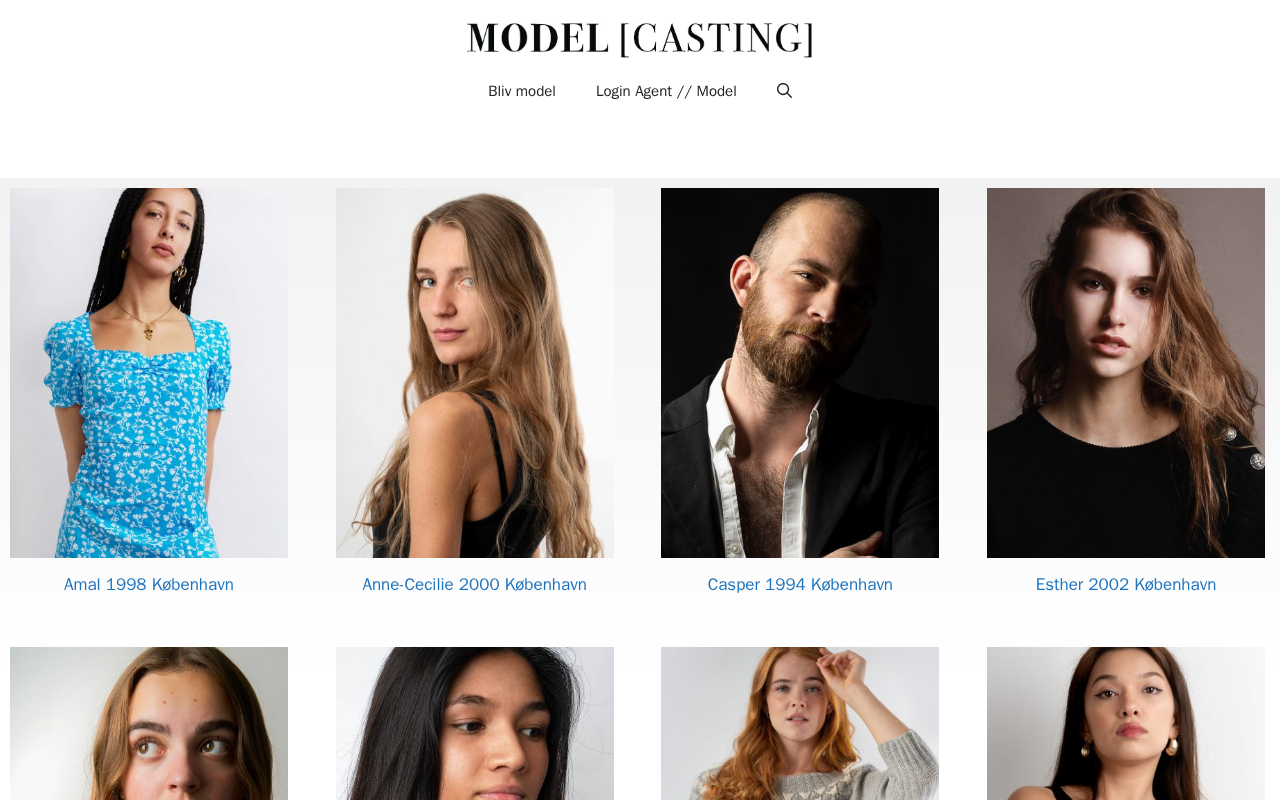
Task: Open Login Agent // Model page
Action: [666, 91]
